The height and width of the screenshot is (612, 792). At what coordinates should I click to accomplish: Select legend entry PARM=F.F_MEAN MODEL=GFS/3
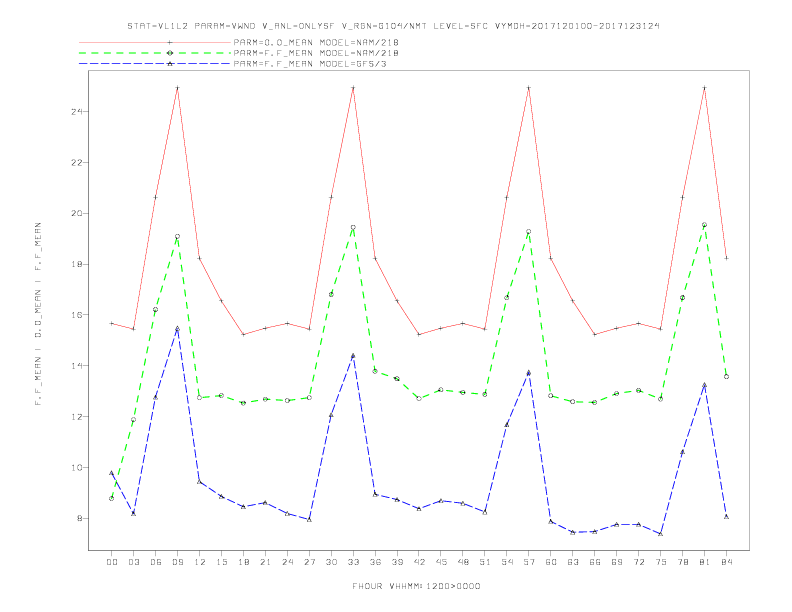pos(310,64)
